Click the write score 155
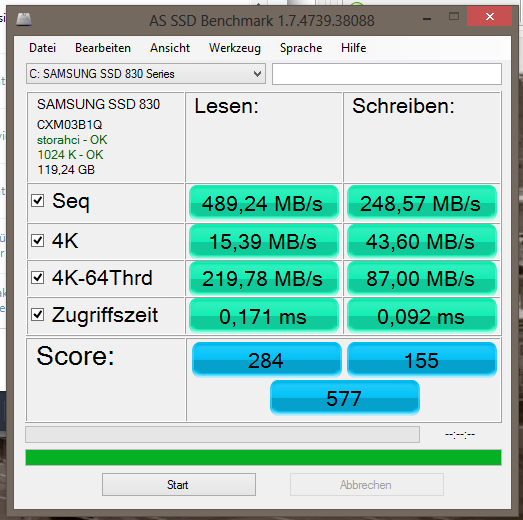The width and height of the screenshot is (523, 520). click(422, 360)
